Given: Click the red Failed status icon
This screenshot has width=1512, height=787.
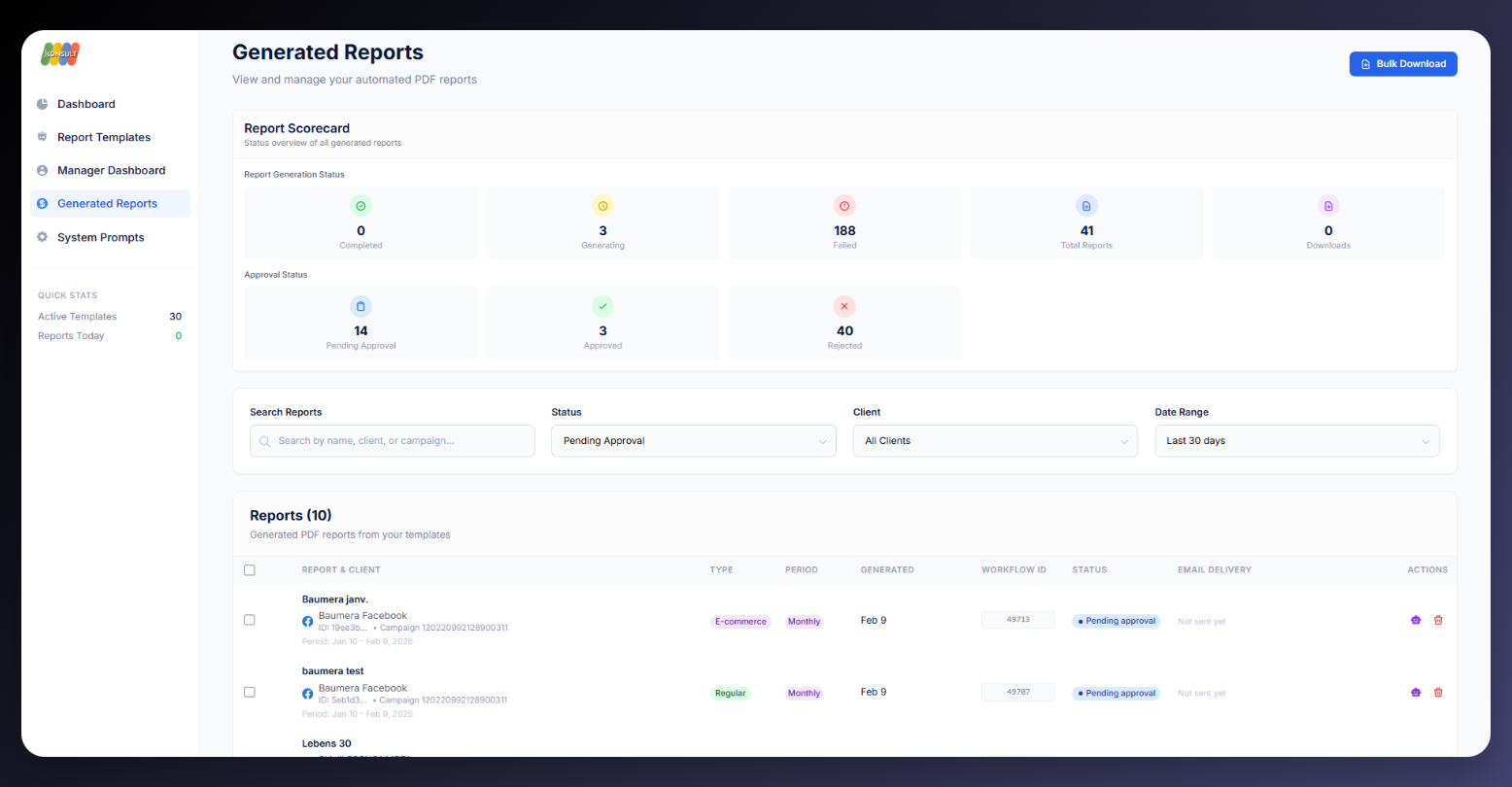Looking at the screenshot, I should click(x=844, y=206).
